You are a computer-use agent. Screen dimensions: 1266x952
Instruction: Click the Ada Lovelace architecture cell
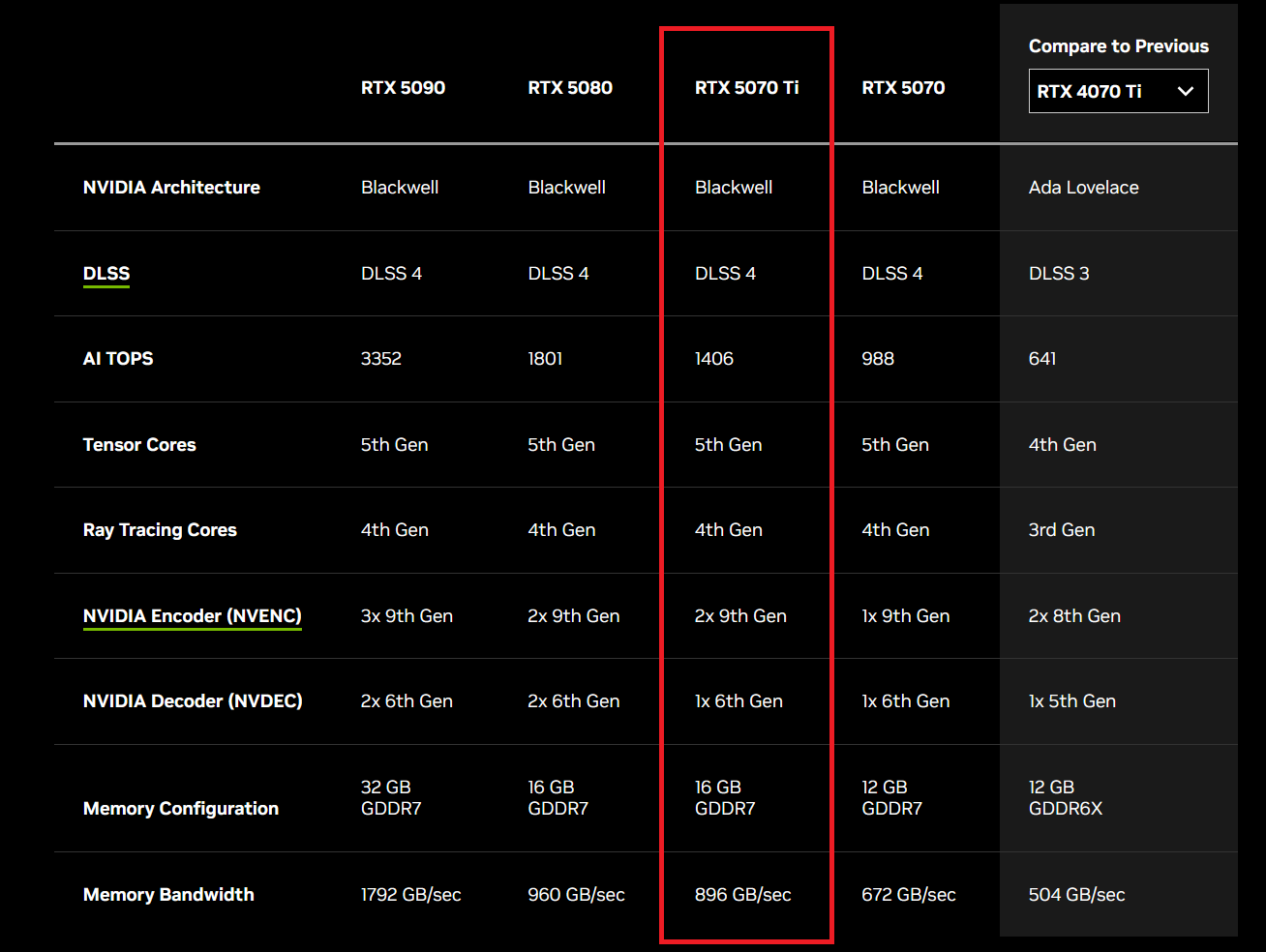[1083, 188]
